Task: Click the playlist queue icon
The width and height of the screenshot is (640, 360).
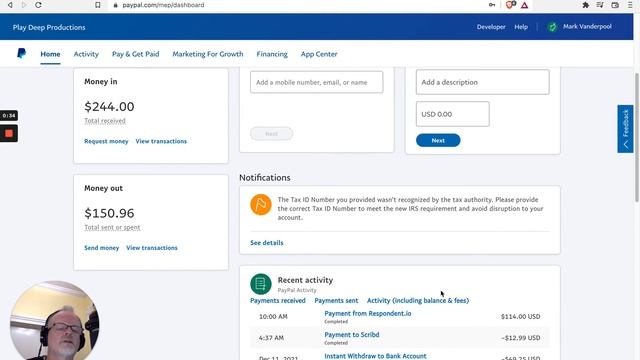Action: [x=600, y=5]
